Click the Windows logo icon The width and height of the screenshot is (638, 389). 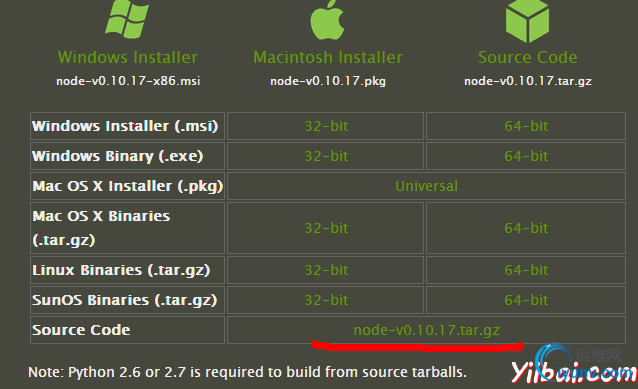tap(127, 19)
